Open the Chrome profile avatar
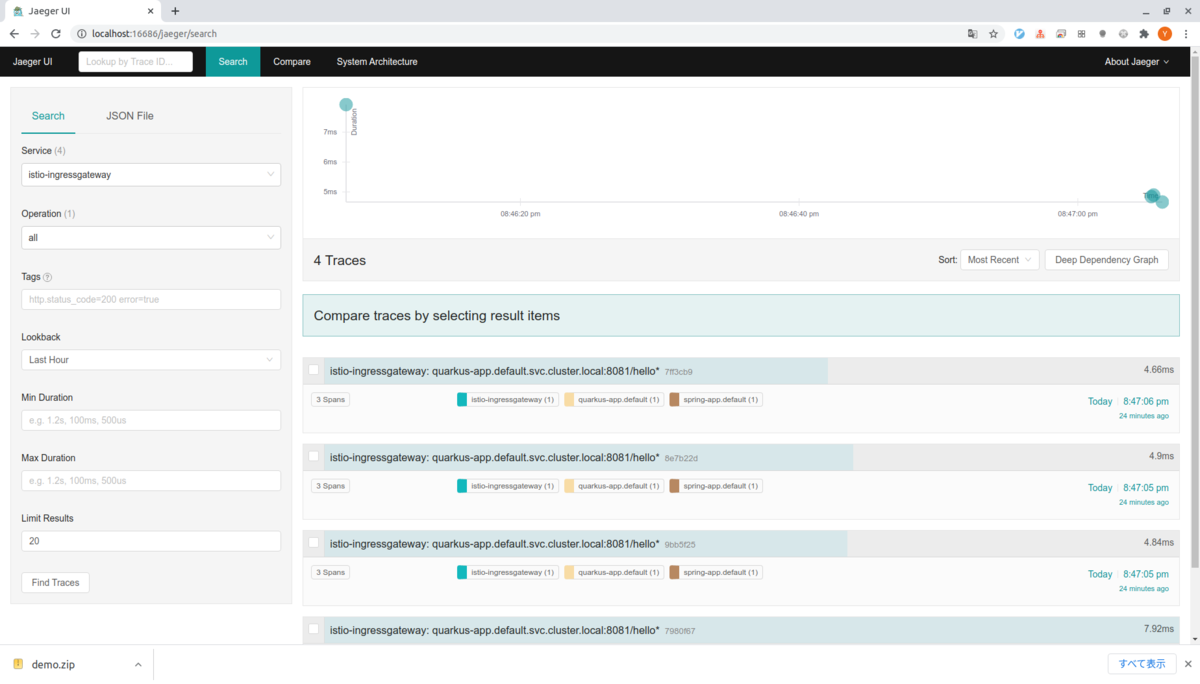This screenshot has height=684, width=1200. click(1165, 33)
